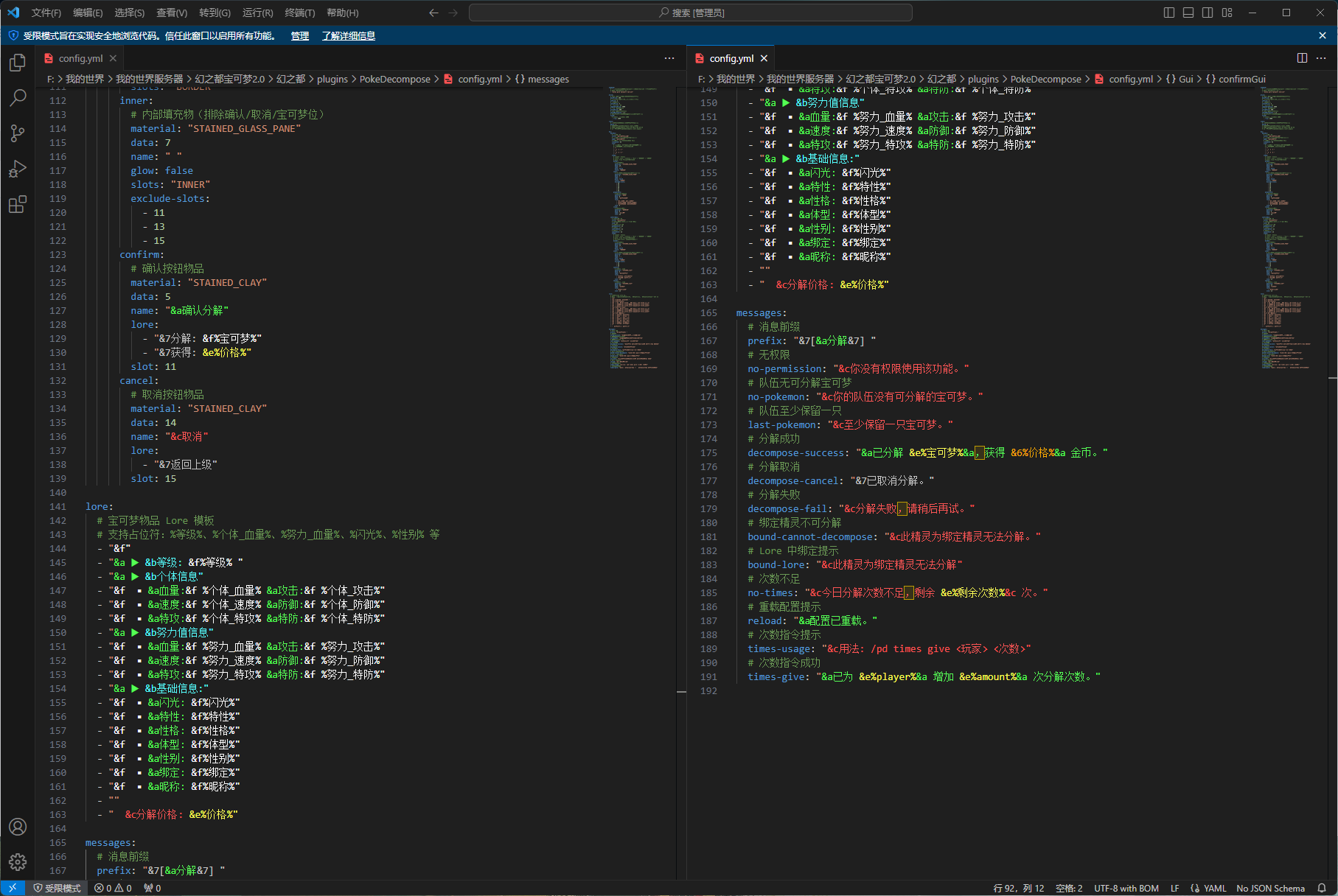Viewport: 1338px width, 896px height.
Task: Open right editor group more actions menu
Action: pyautogui.click(x=1321, y=58)
